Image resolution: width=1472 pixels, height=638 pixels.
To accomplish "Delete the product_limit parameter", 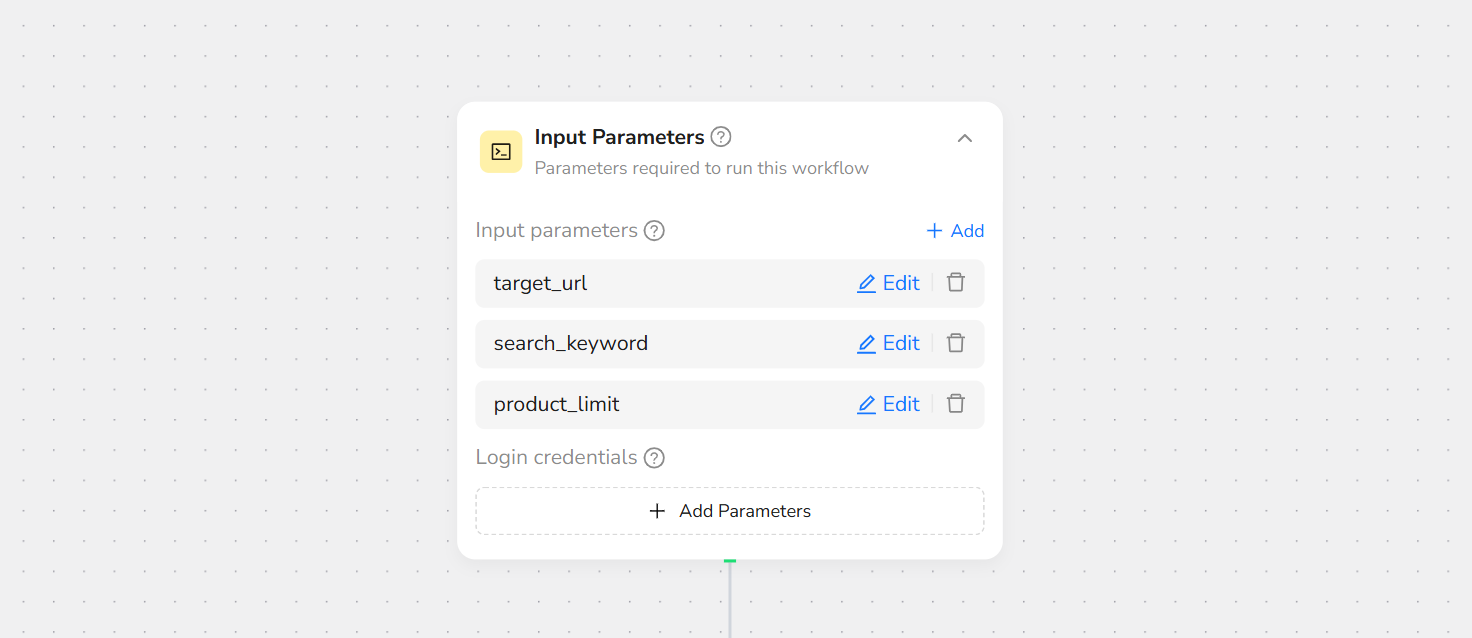I will 956,404.
